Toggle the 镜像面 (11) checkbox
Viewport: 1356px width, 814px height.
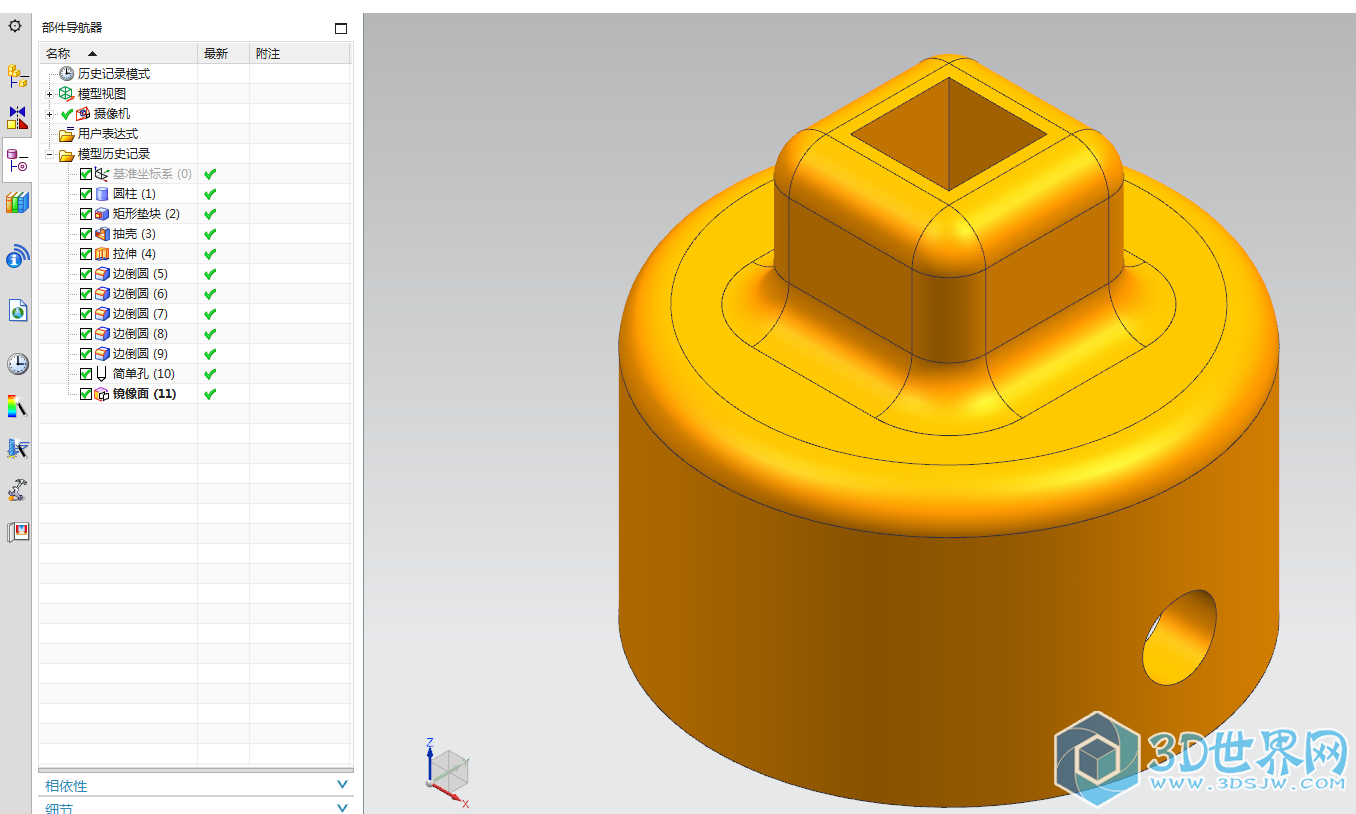tap(85, 394)
